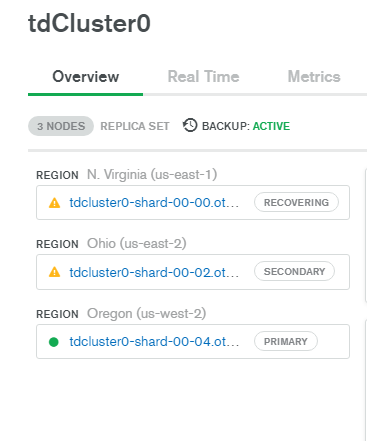
Task: Open the tdcluster0-shard-00-04 node link
Action: click(x=154, y=341)
